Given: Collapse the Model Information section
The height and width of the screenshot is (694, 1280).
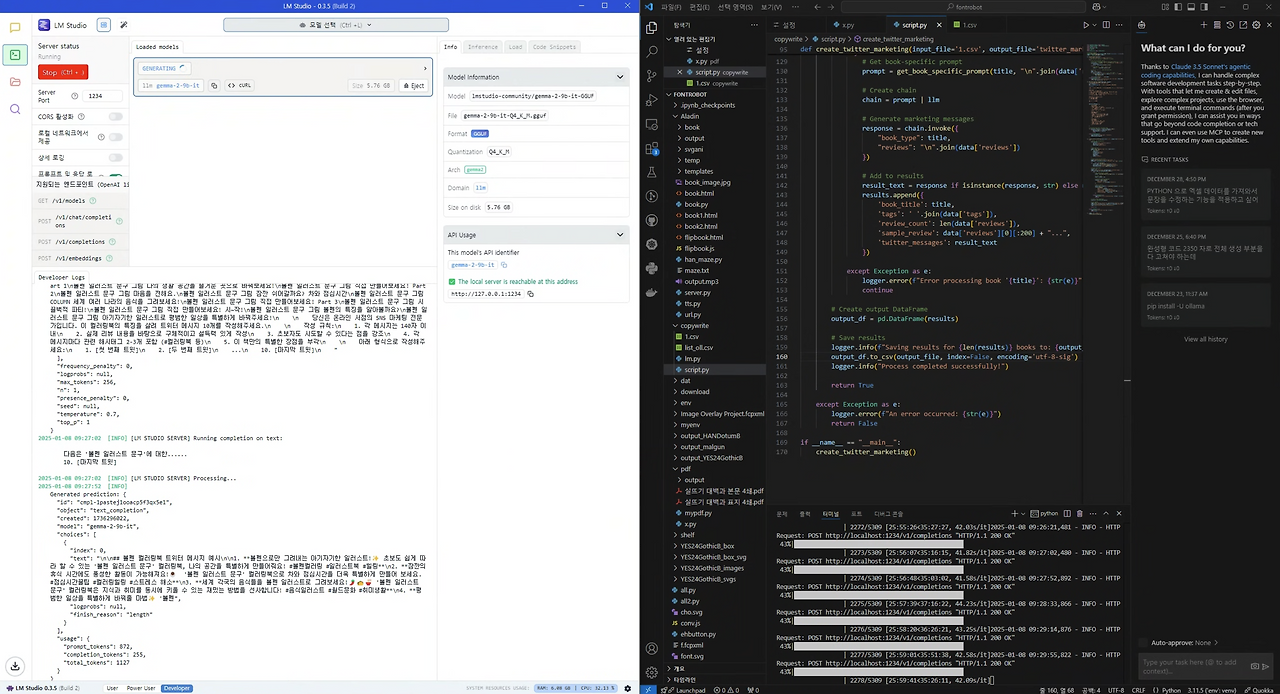Looking at the screenshot, I should (x=620, y=76).
